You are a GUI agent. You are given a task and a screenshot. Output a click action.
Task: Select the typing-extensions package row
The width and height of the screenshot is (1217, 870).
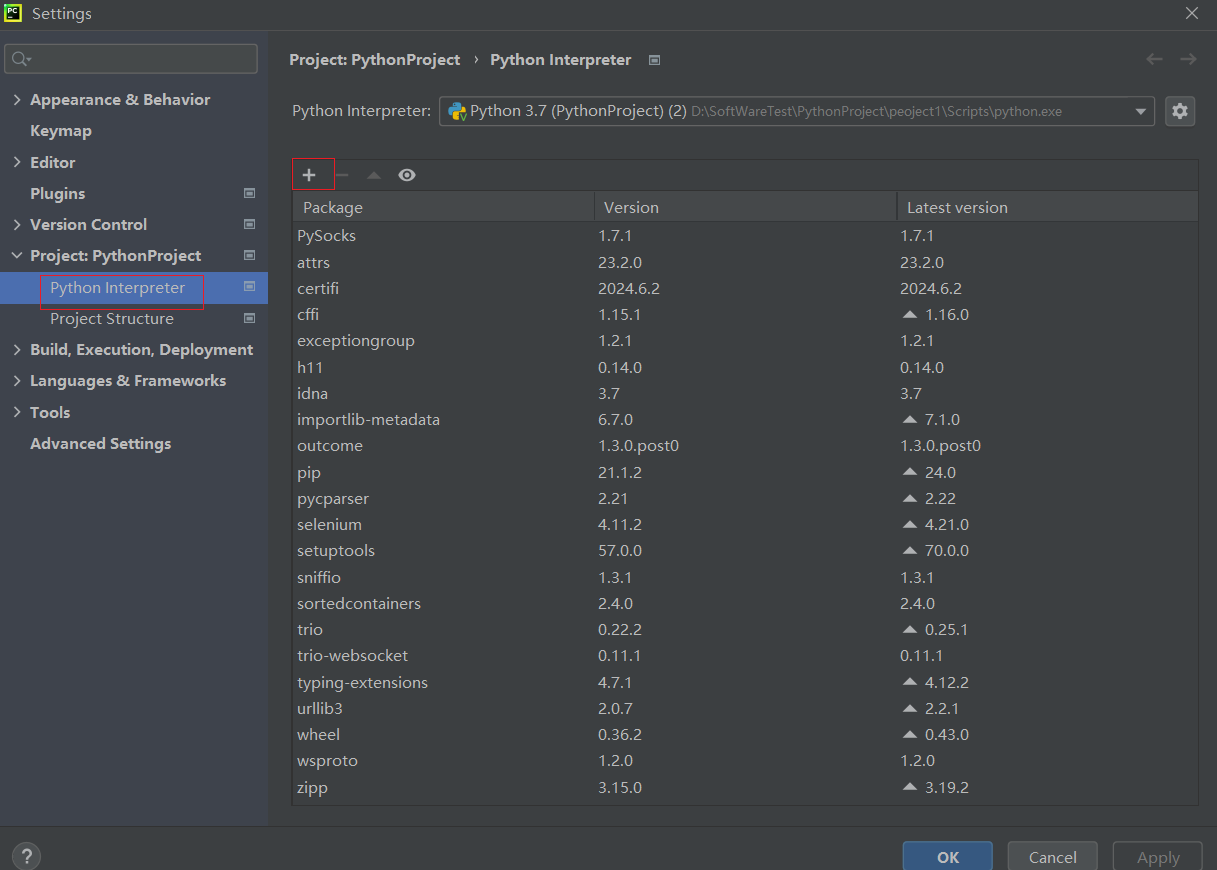click(745, 682)
